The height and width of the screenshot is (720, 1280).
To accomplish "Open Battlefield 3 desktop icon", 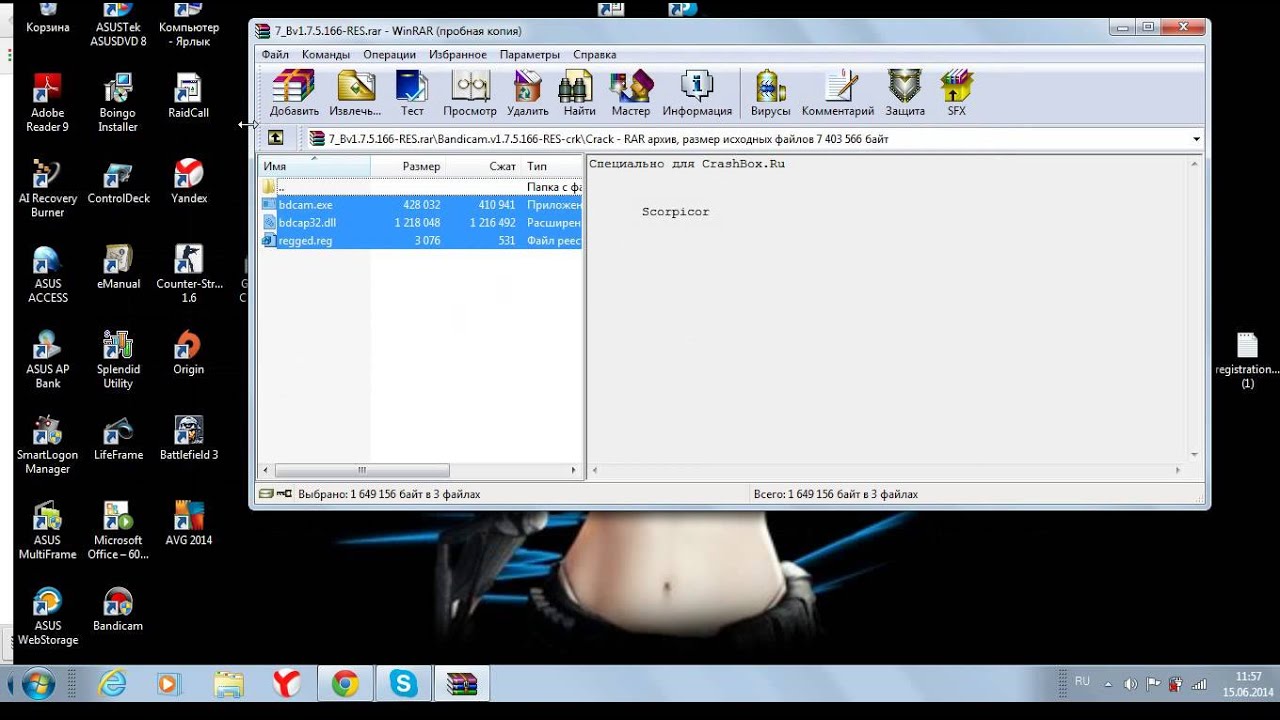I will pyautogui.click(x=188, y=438).
